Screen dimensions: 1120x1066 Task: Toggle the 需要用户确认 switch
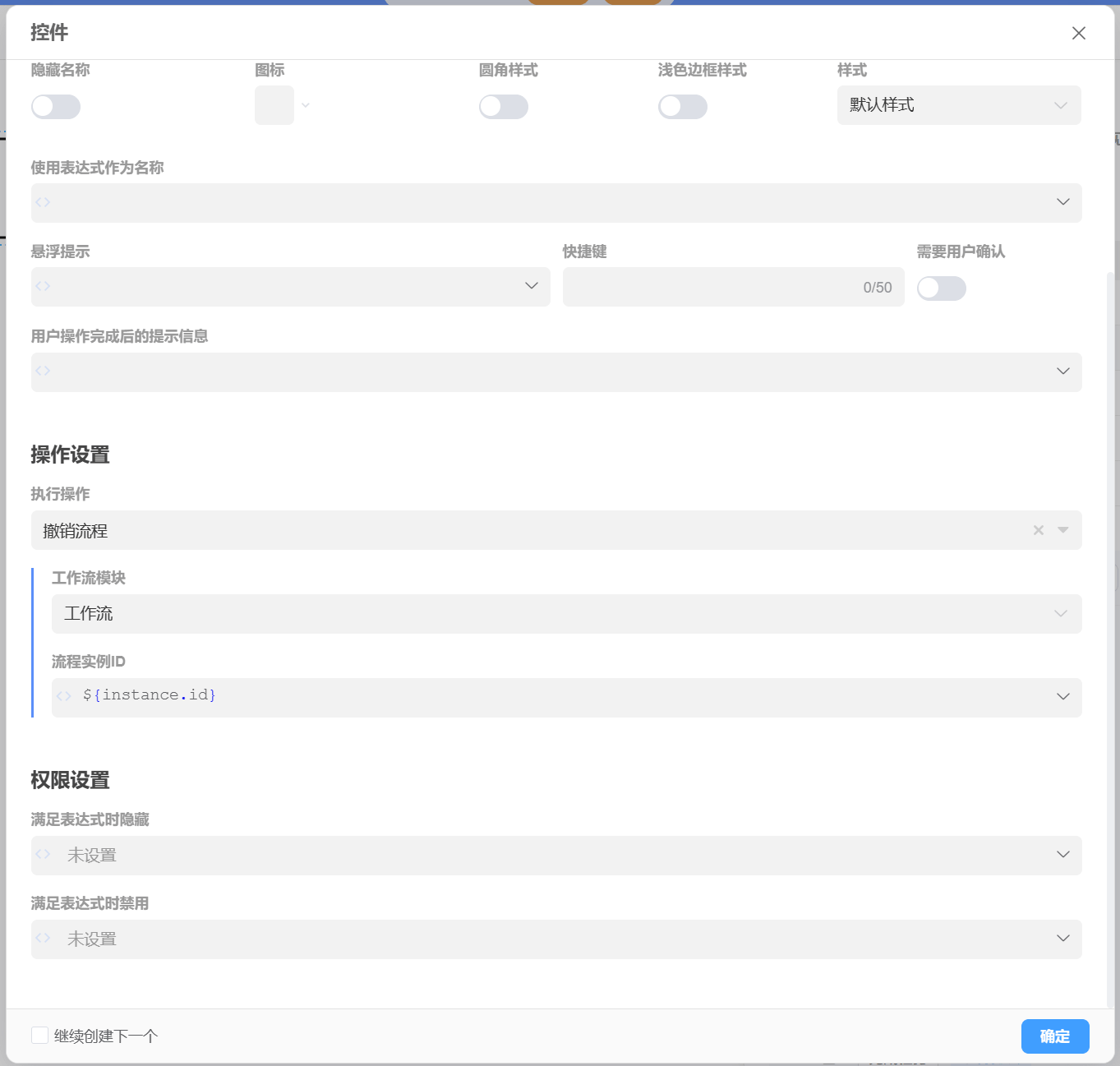[942, 288]
